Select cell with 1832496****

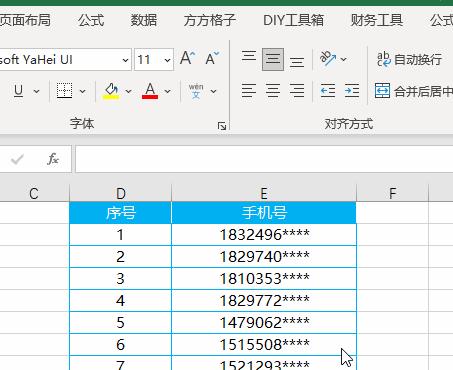[264, 235]
